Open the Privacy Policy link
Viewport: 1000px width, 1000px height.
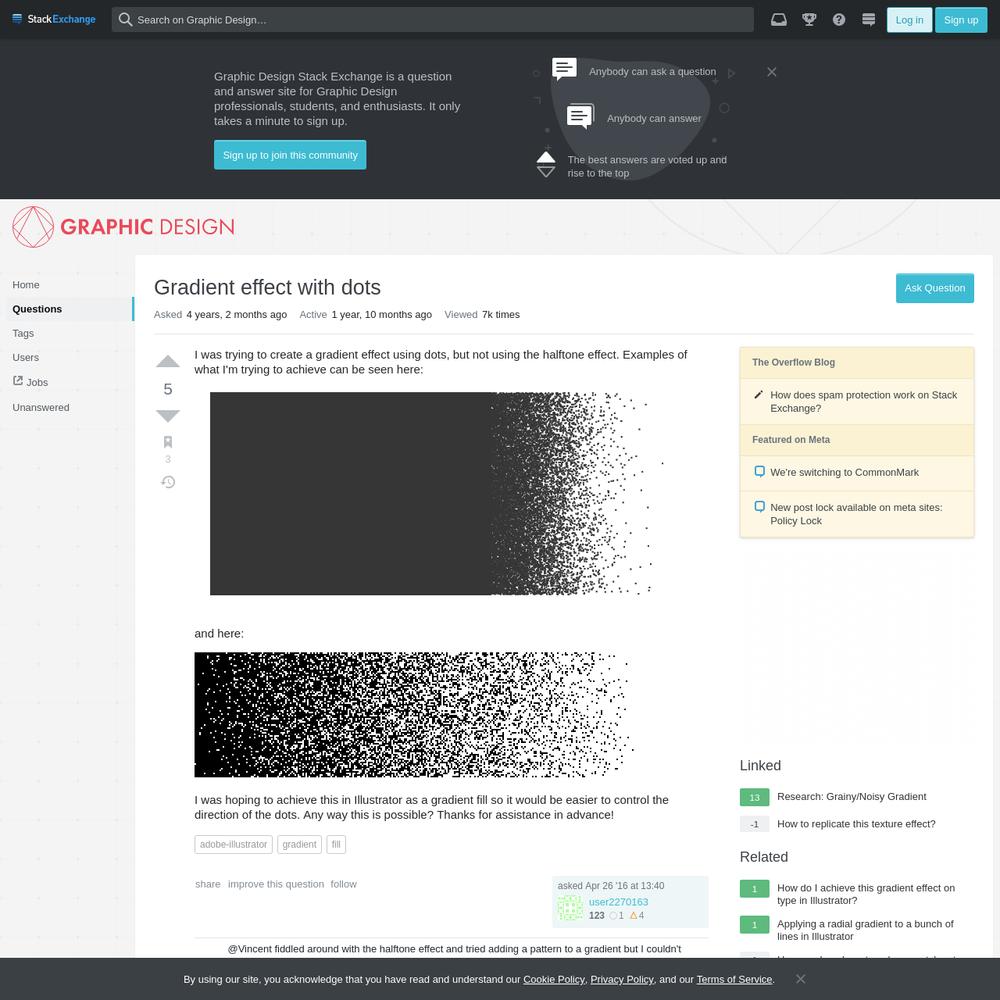click(x=622, y=979)
